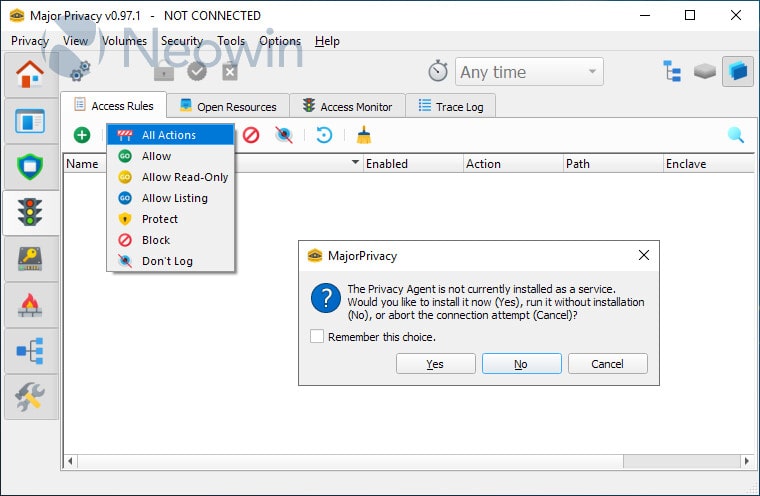Switch to the Open Resources tab

click(228, 106)
